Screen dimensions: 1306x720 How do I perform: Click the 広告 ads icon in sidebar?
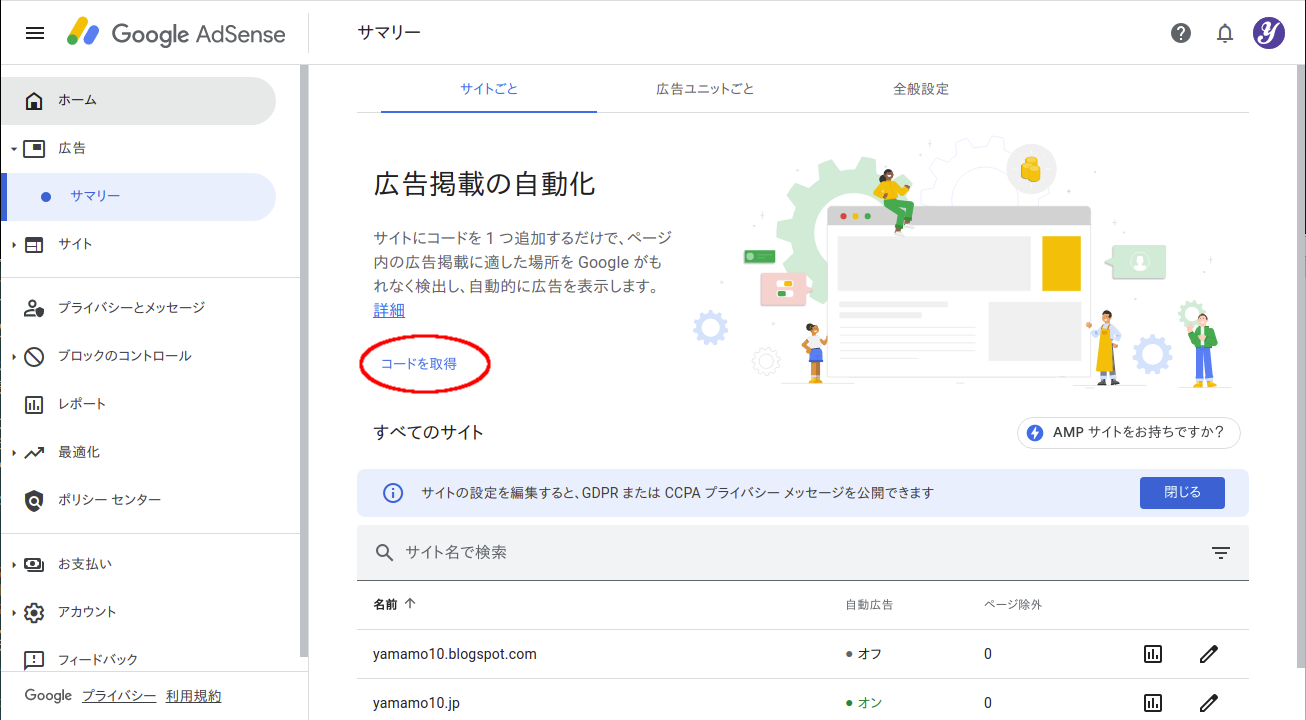tap(34, 148)
